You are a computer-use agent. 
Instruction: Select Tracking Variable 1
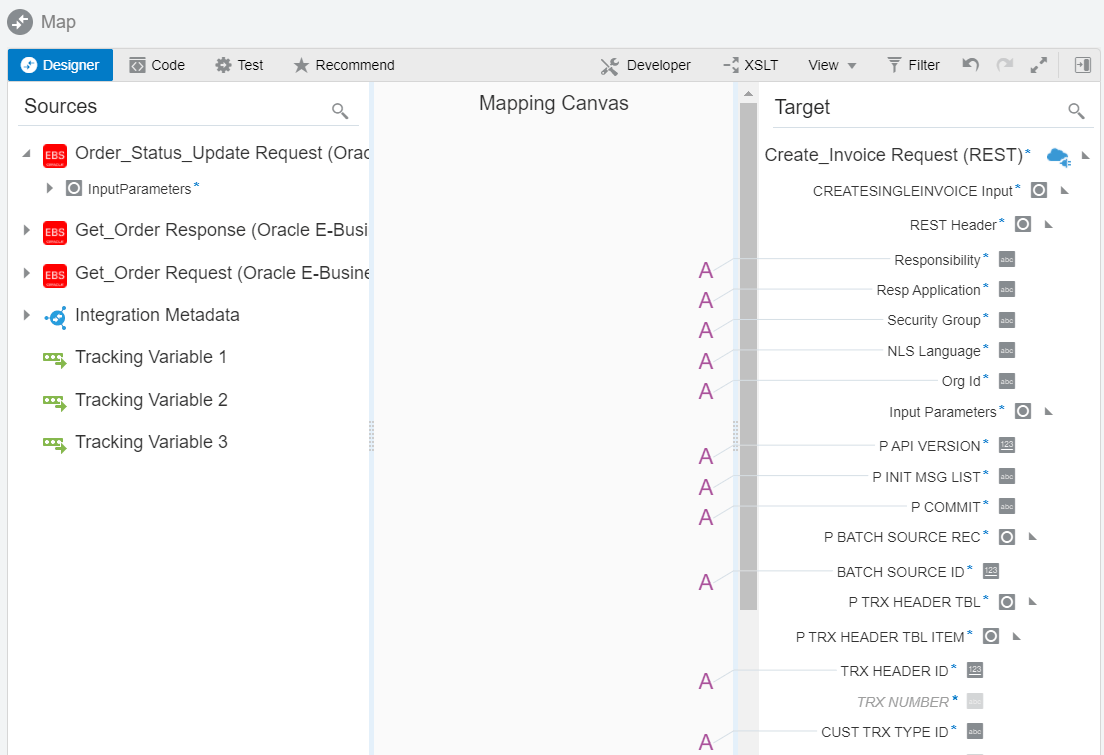point(151,357)
